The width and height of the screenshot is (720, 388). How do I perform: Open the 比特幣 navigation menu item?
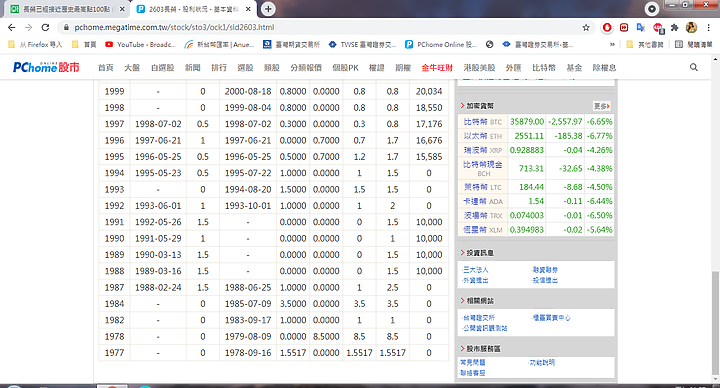544,67
